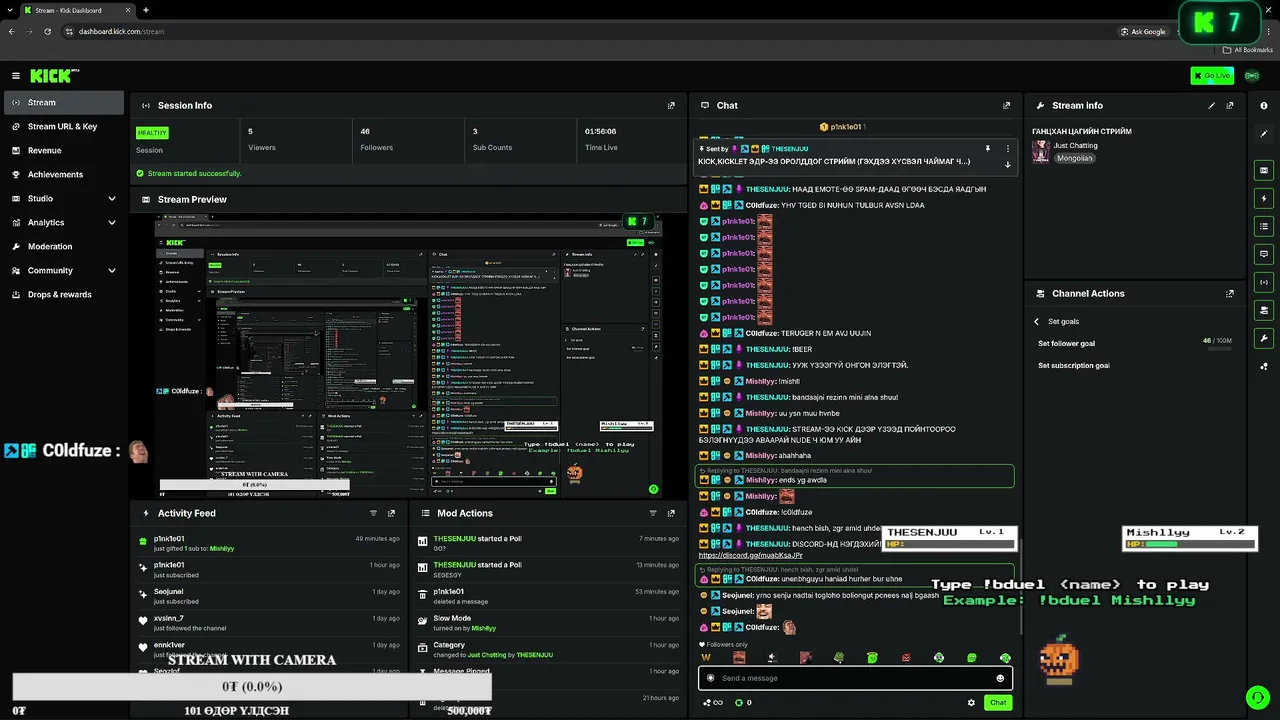Viewport: 1280px width, 720px height.
Task: Go back from Set goals
Action: pos(1037,321)
